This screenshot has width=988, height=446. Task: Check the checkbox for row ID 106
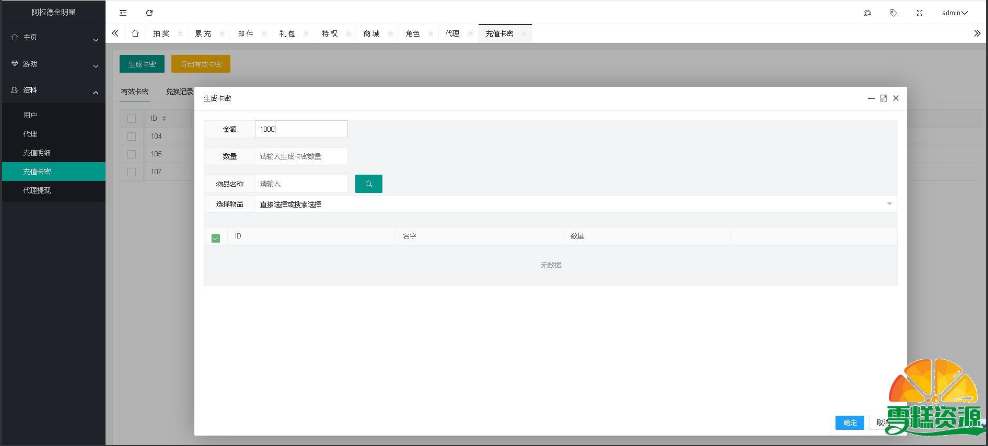[x=131, y=154]
